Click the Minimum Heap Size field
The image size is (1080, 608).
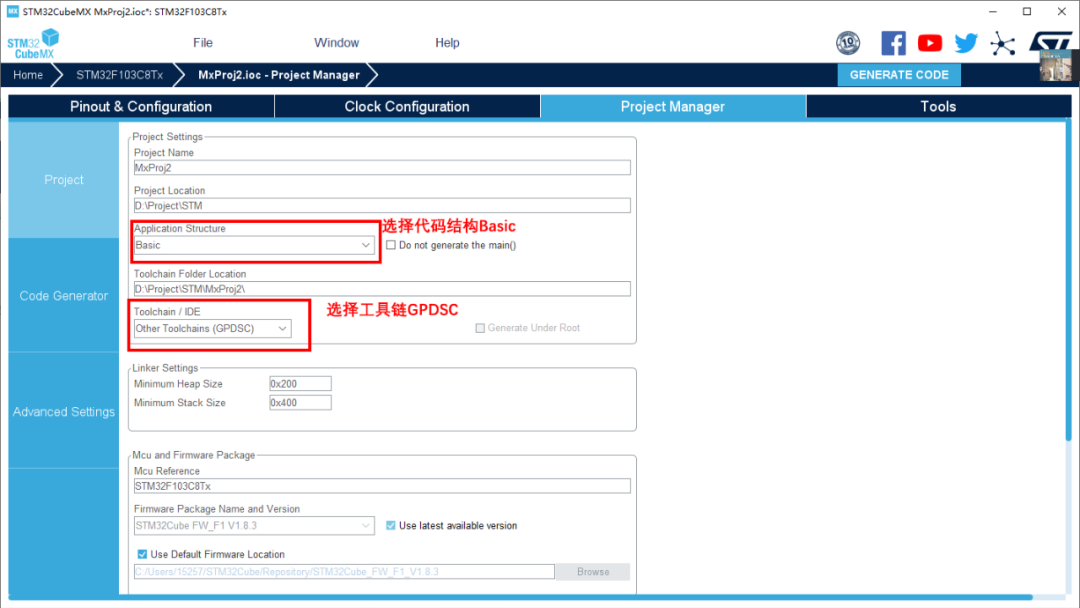[x=300, y=384]
